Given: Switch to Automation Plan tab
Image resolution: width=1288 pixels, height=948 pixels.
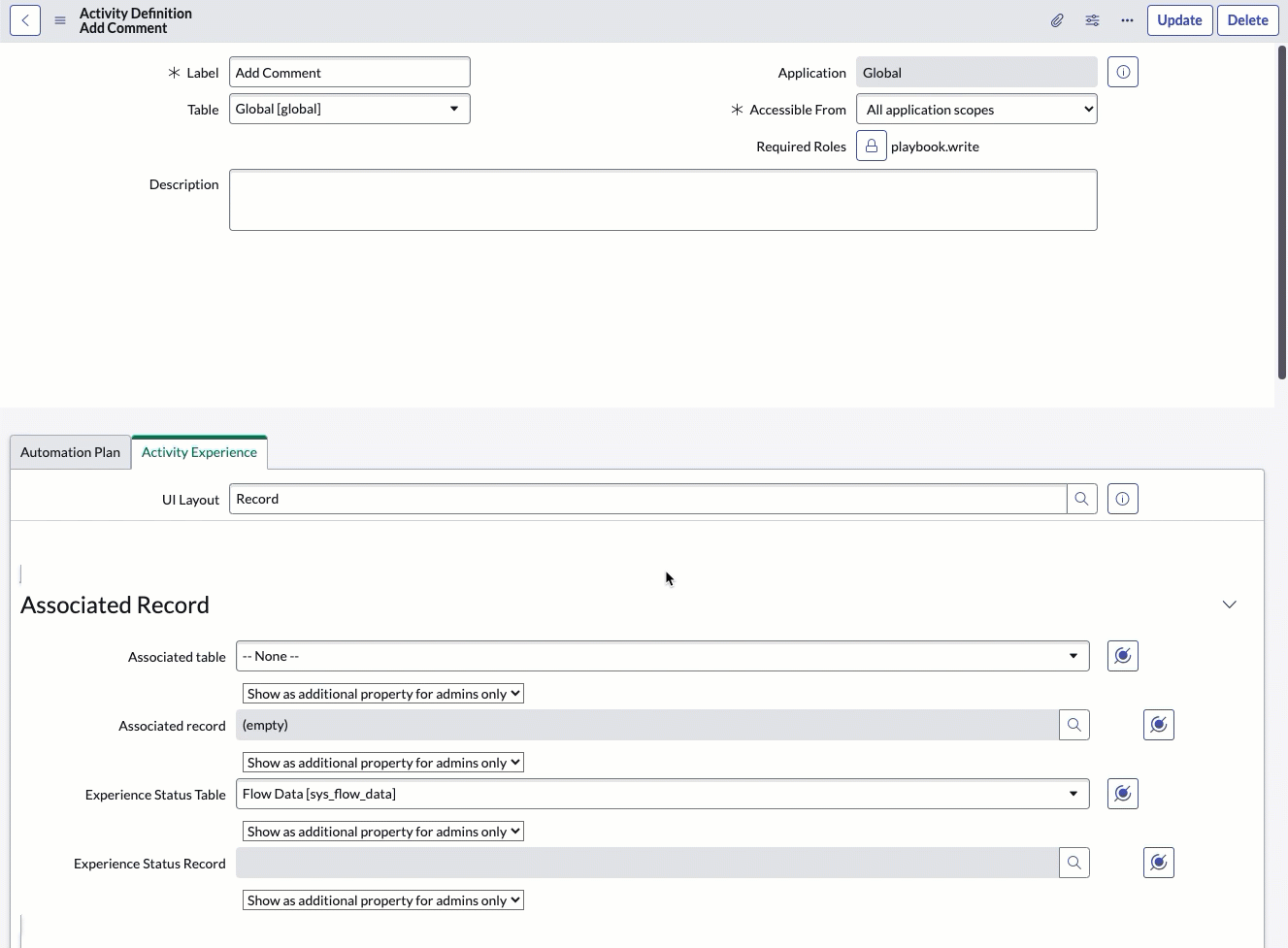Looking at the screenshot, I should (x=70, y=452).
